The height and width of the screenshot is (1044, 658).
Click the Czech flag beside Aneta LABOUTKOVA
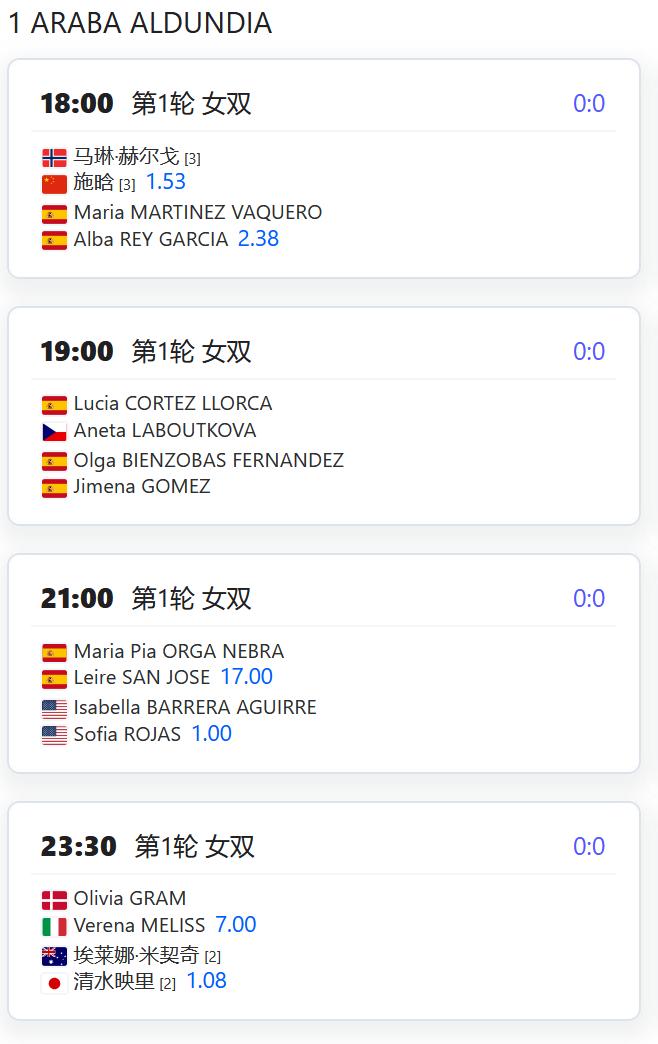(54, 432)
